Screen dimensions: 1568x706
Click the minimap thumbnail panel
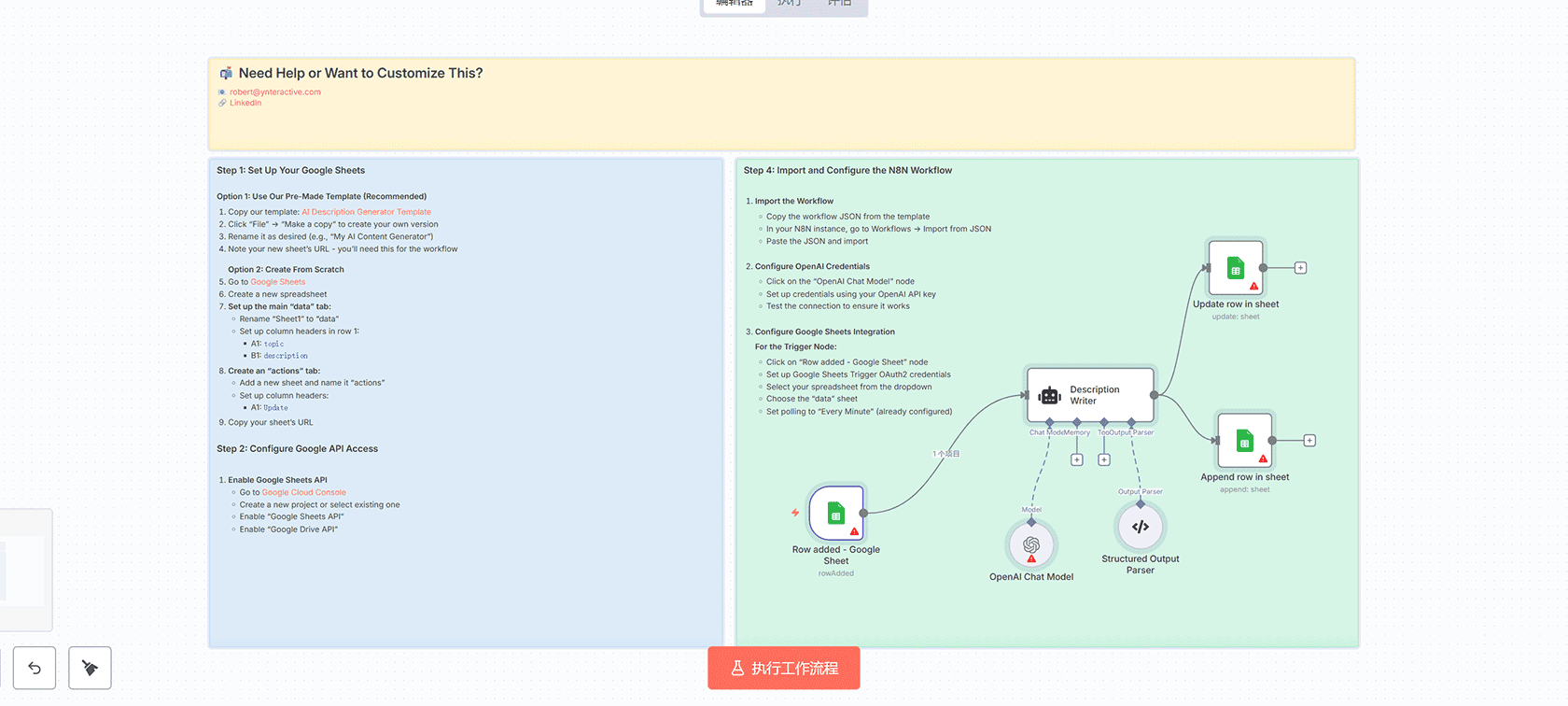pos(23,570)
